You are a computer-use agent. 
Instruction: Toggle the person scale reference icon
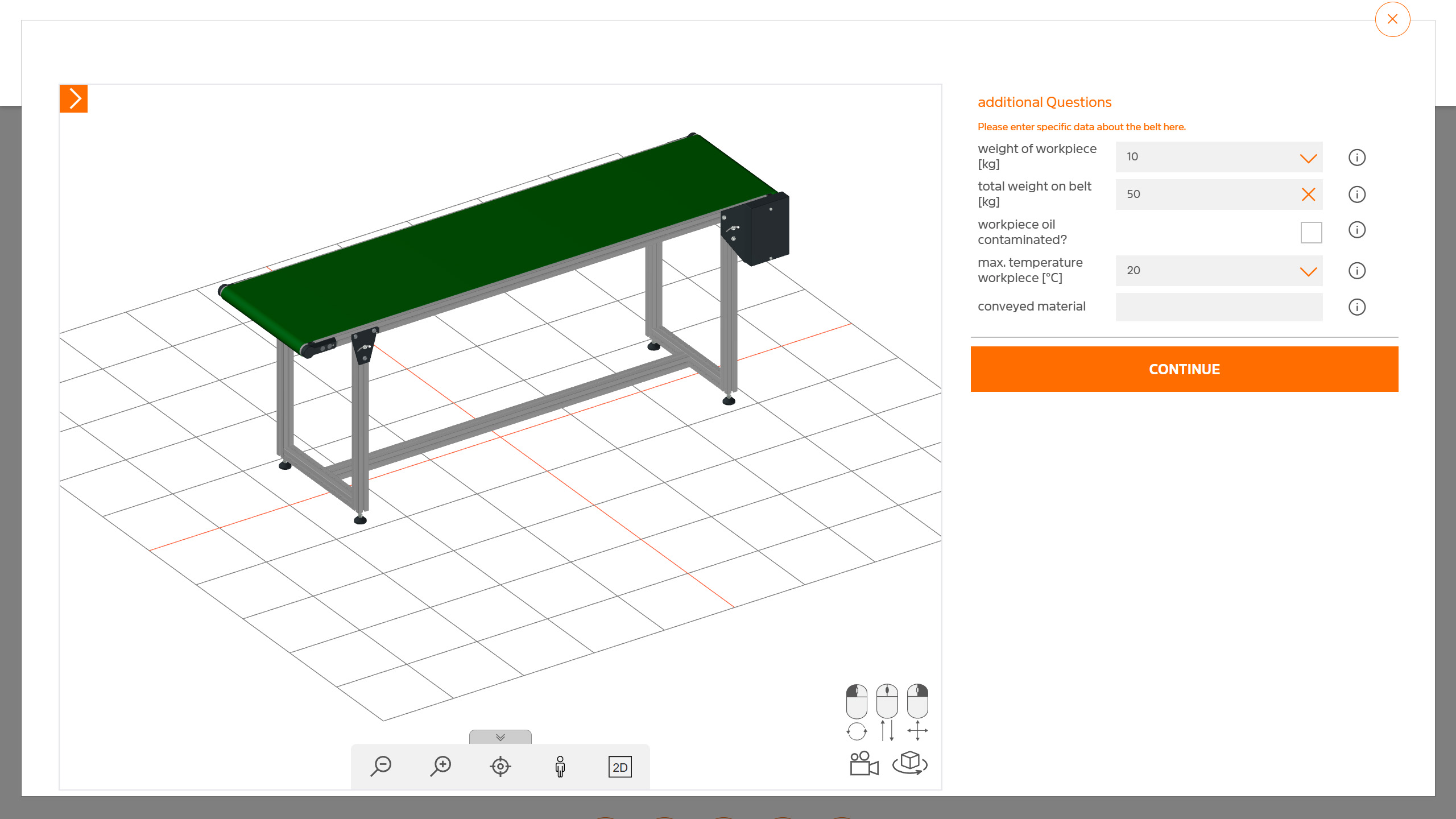tap(560, 766)
